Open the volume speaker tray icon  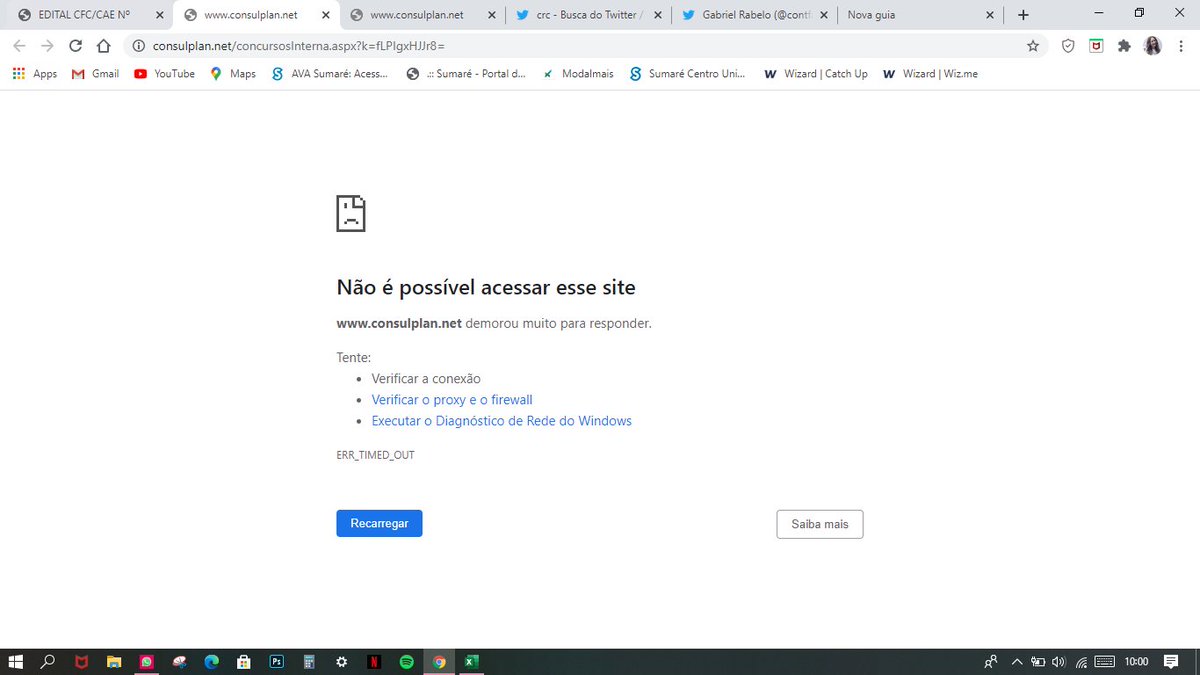coord(1059,661)
